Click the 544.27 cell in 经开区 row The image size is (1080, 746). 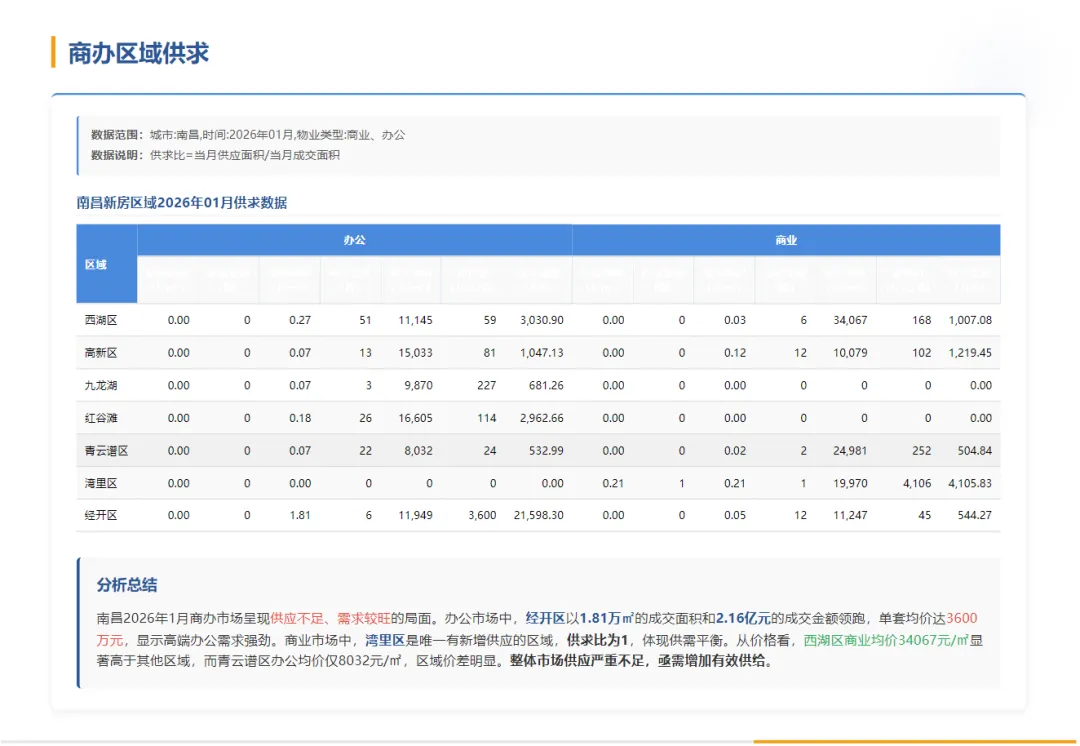click(975, 515)
